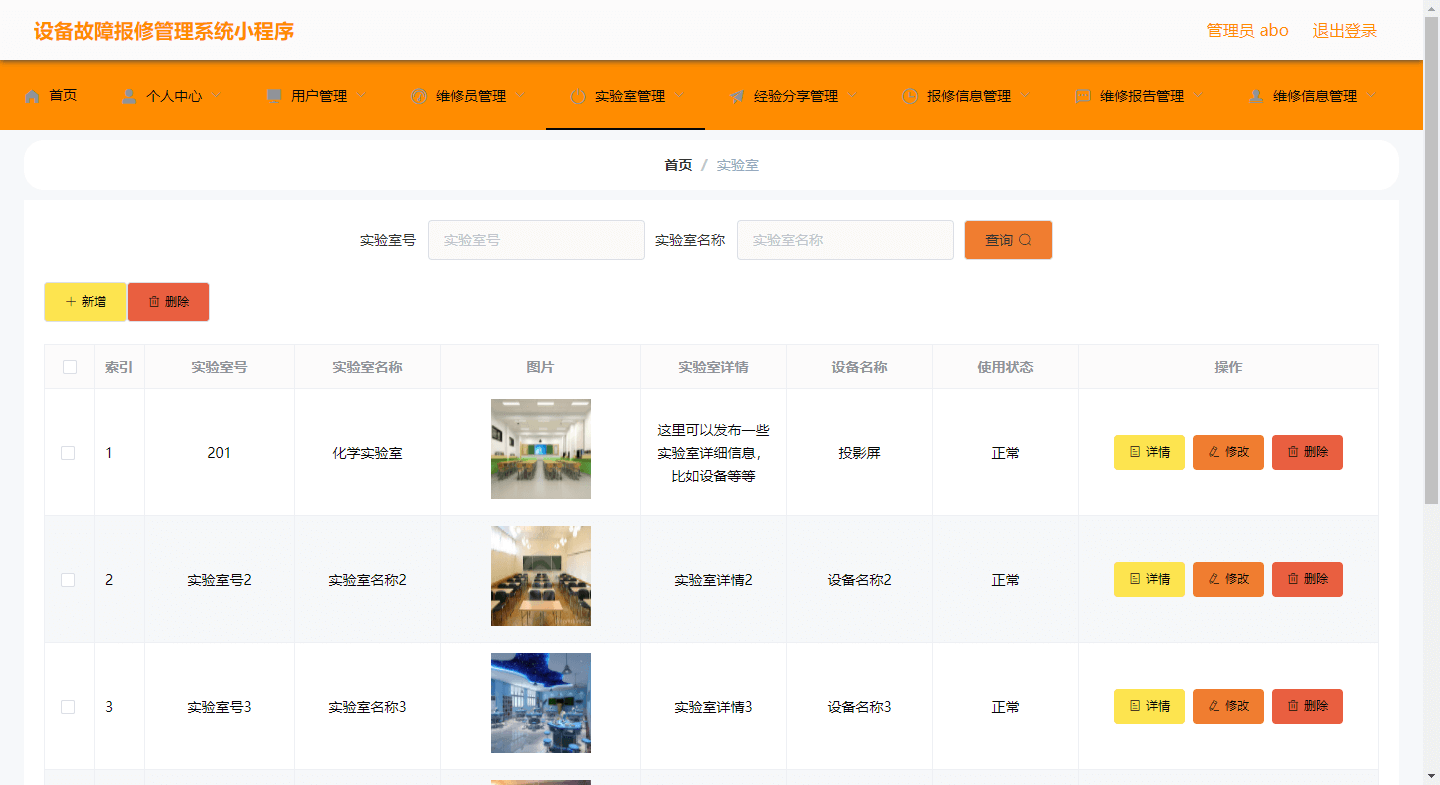Click the plus icon on the 新增 button

click(x=69, y=301)
